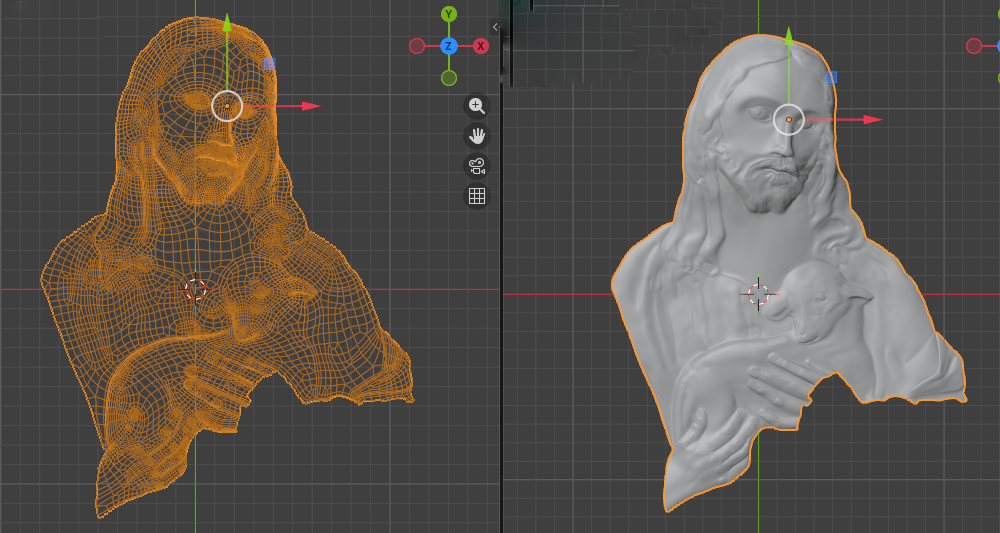
Task: Click green Y move arrow on wireframe model
Action: point(228,24)
